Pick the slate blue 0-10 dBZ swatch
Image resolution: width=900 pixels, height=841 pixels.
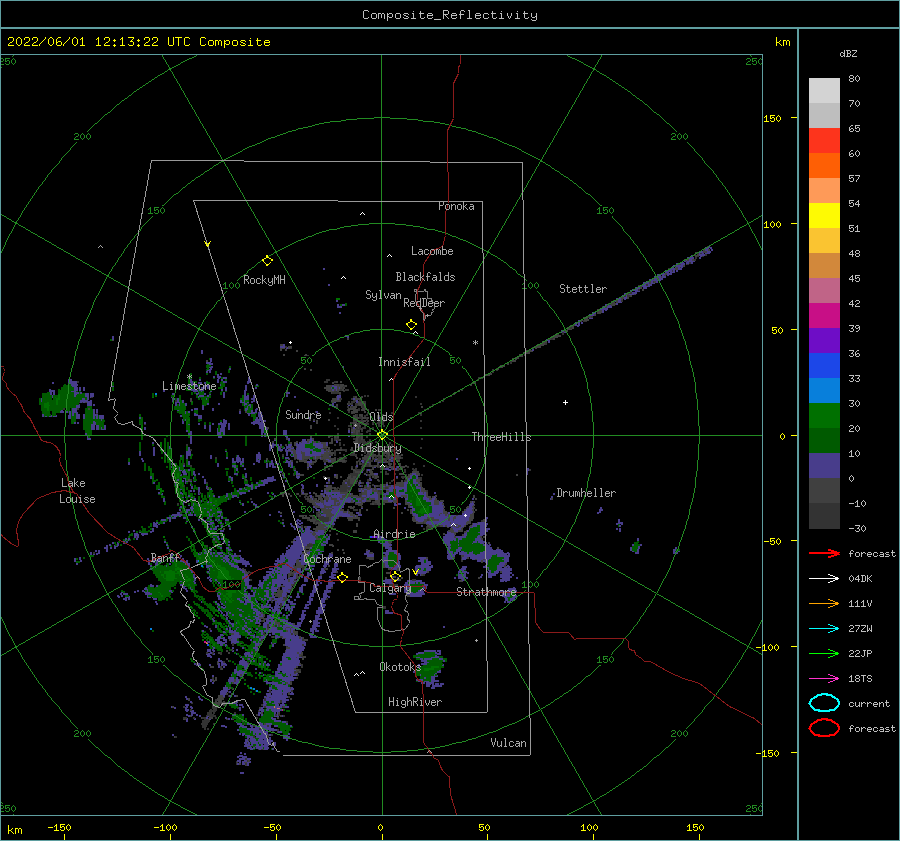(x=824, y=466)
